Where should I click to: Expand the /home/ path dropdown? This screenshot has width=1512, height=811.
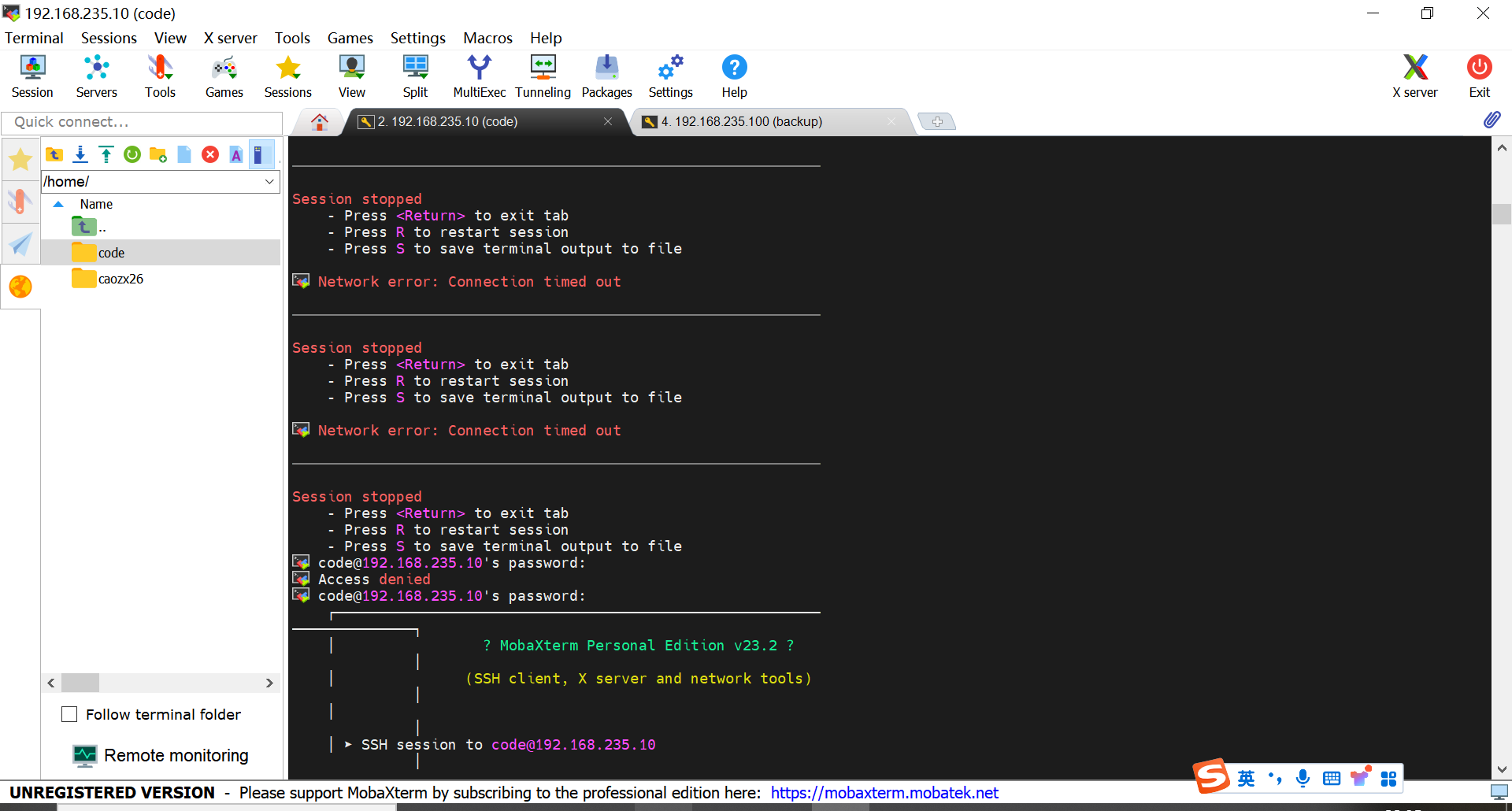click(269, 181)
